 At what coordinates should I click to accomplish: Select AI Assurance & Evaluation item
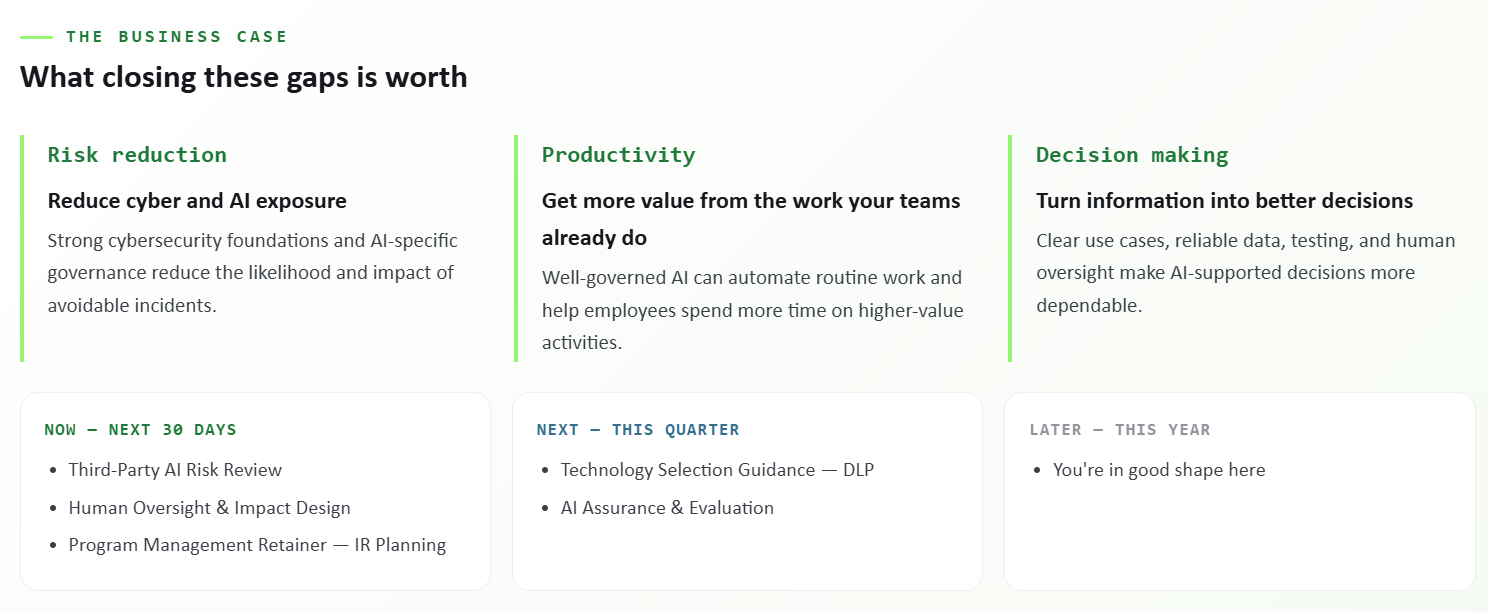pyautogui.click(x=667, y=508)
